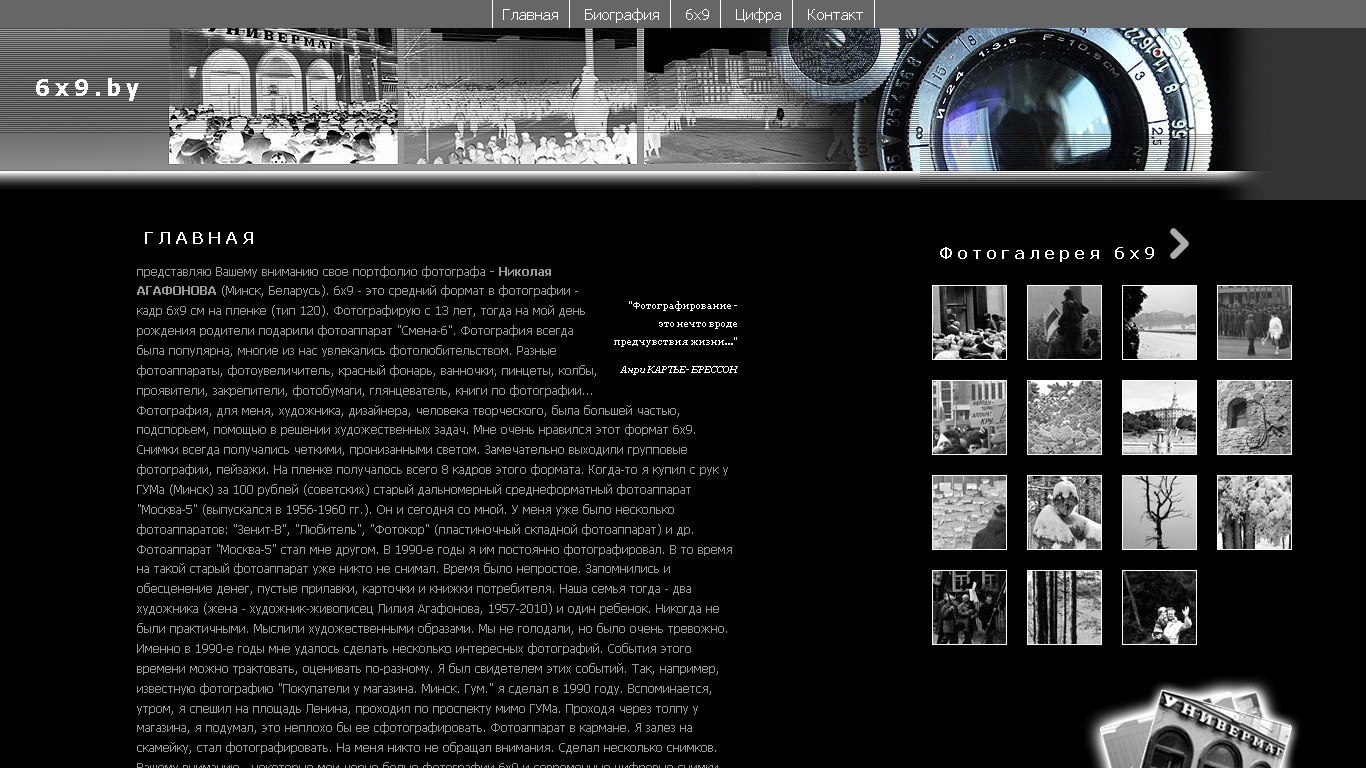Open the Фотогалерея 6x9 heading link
The image size is (1366, 768).
1047,254
